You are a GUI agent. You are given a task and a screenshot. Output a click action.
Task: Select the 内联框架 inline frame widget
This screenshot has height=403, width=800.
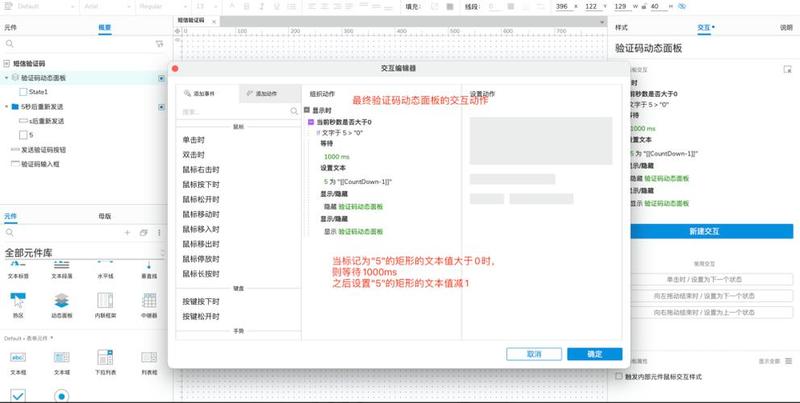pyautogui.click(x=105, y=305)
